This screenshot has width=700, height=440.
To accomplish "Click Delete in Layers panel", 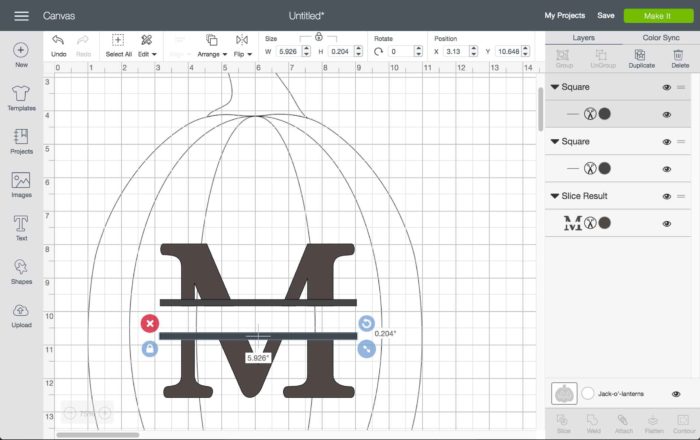I will (x=679, y=58).
